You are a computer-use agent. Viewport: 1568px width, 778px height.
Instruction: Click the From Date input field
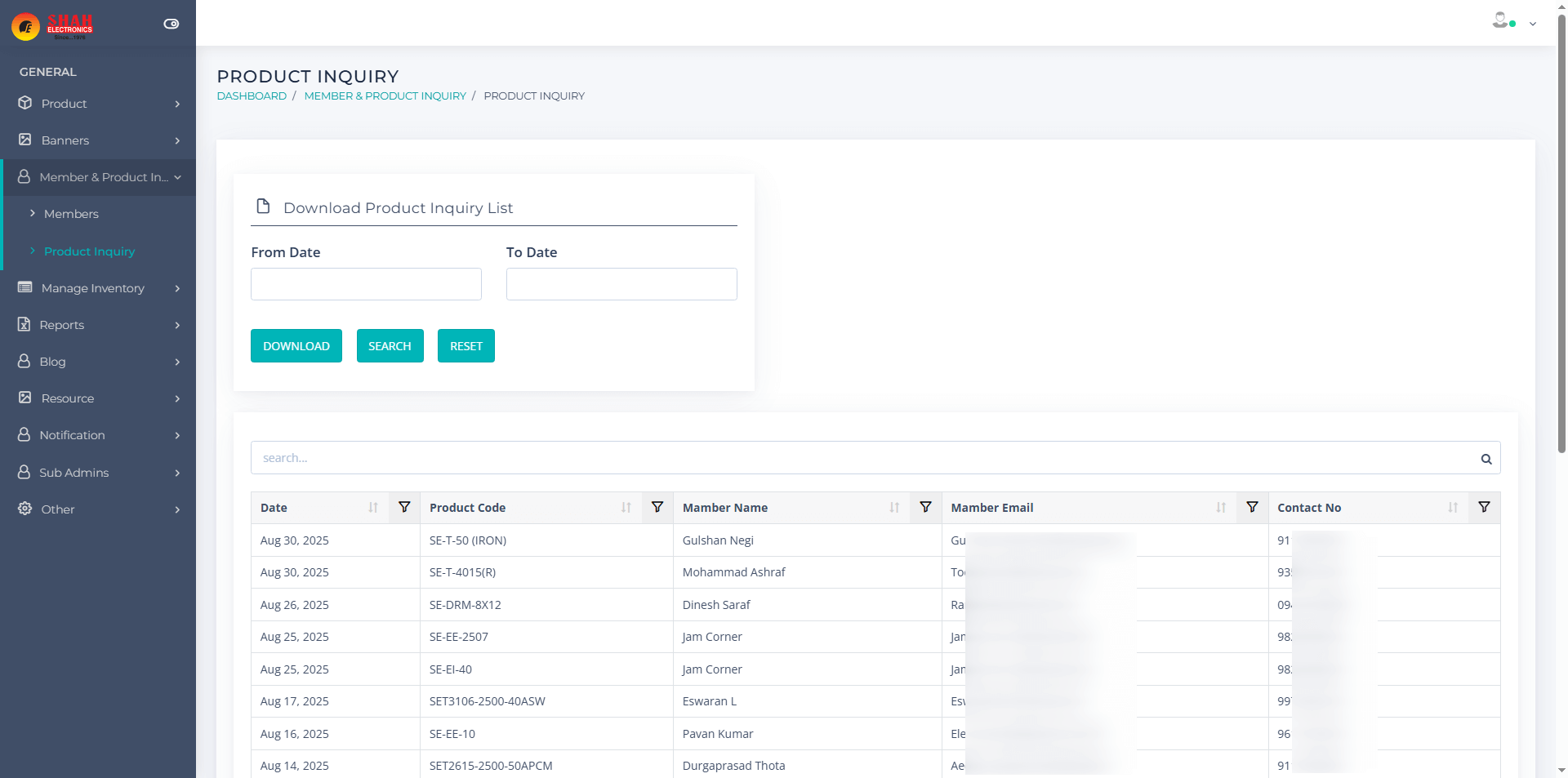tap(366, 284)
